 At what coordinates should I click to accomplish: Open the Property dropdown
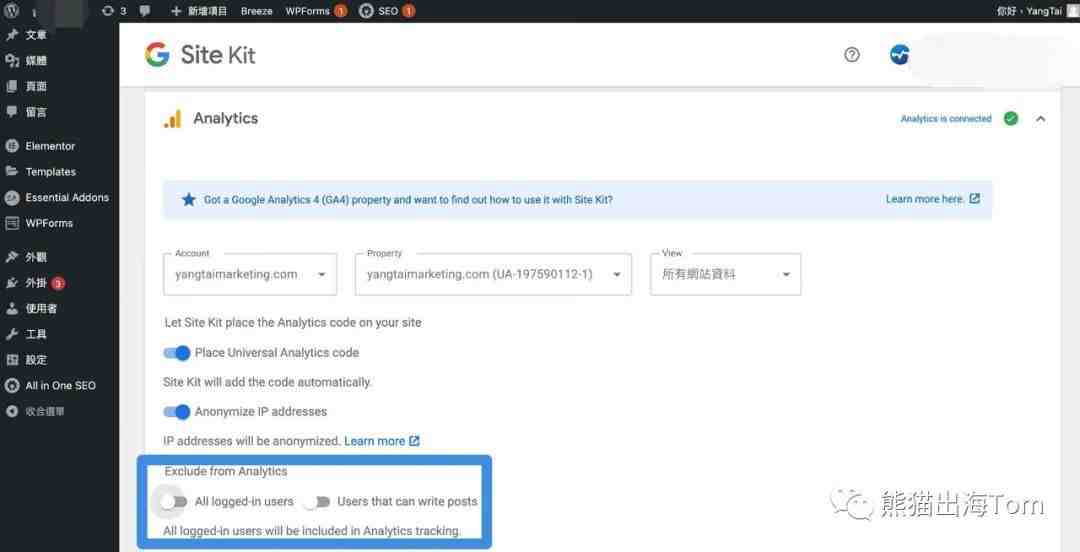(493, 274)
